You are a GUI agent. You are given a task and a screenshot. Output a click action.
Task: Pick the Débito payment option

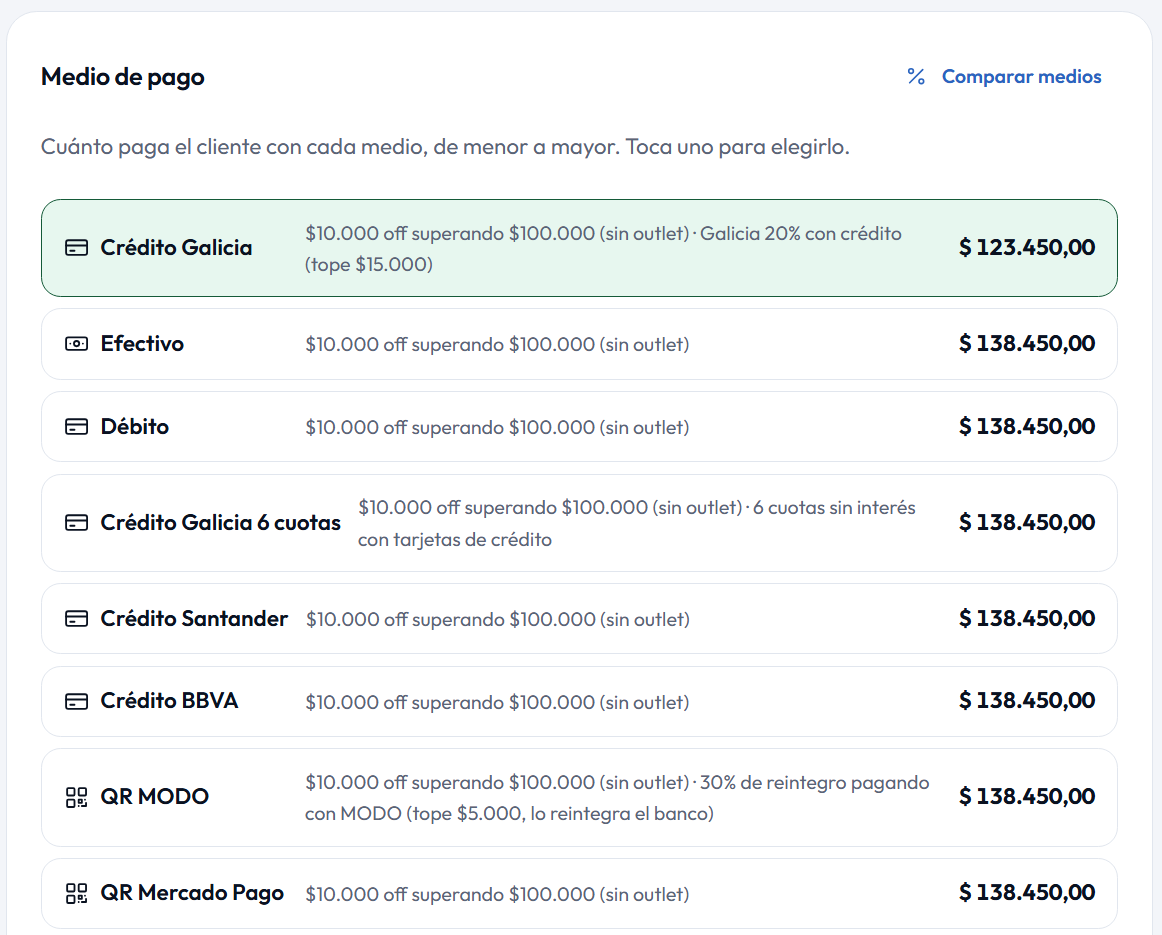coord(579,427)
